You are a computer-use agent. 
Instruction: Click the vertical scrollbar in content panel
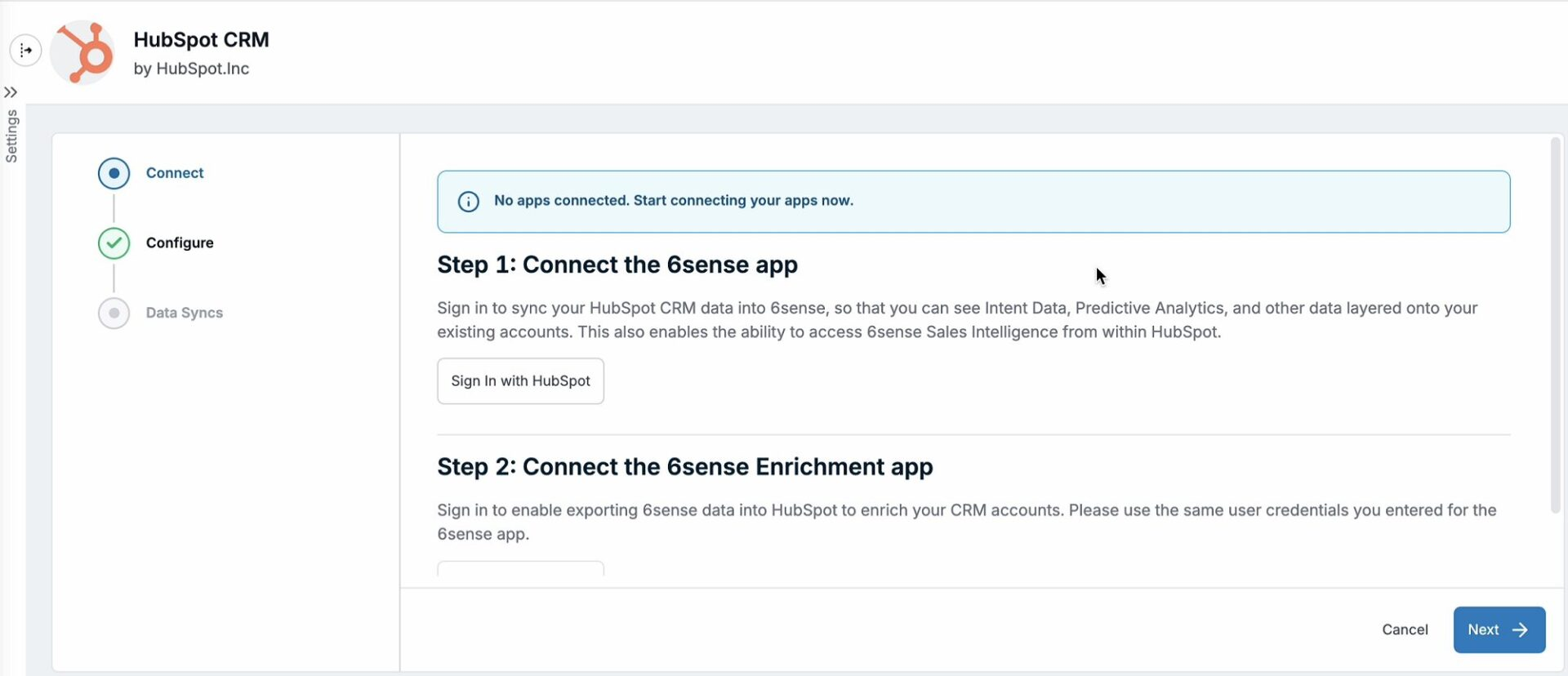coord(1555,325)
